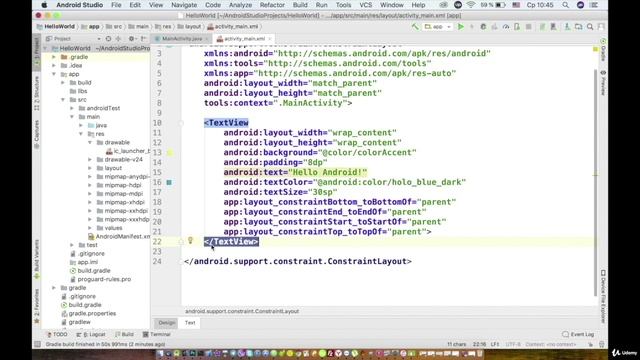Click the AVD Manager icon
This screenshot has height=360, width=640.
[553, 27]
